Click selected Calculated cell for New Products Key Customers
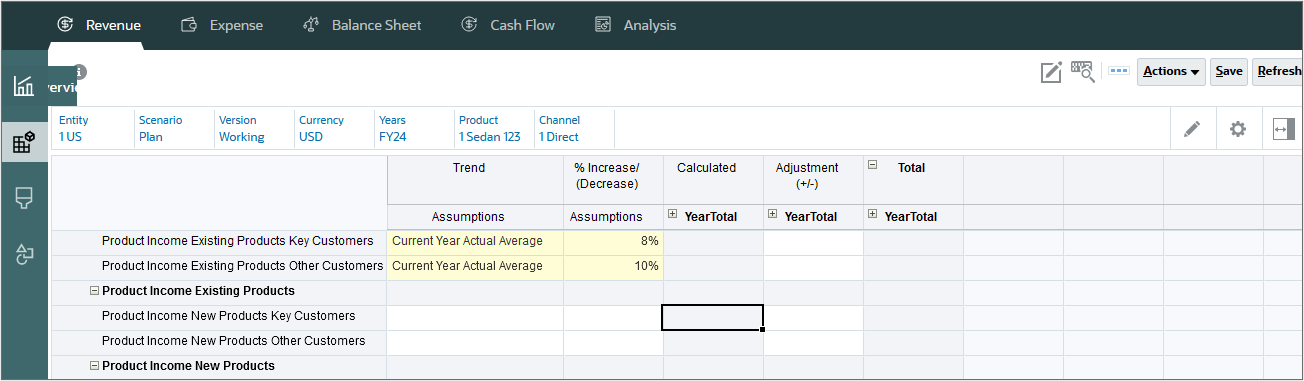The image size is (1304, 381). [x=713, y=317]
